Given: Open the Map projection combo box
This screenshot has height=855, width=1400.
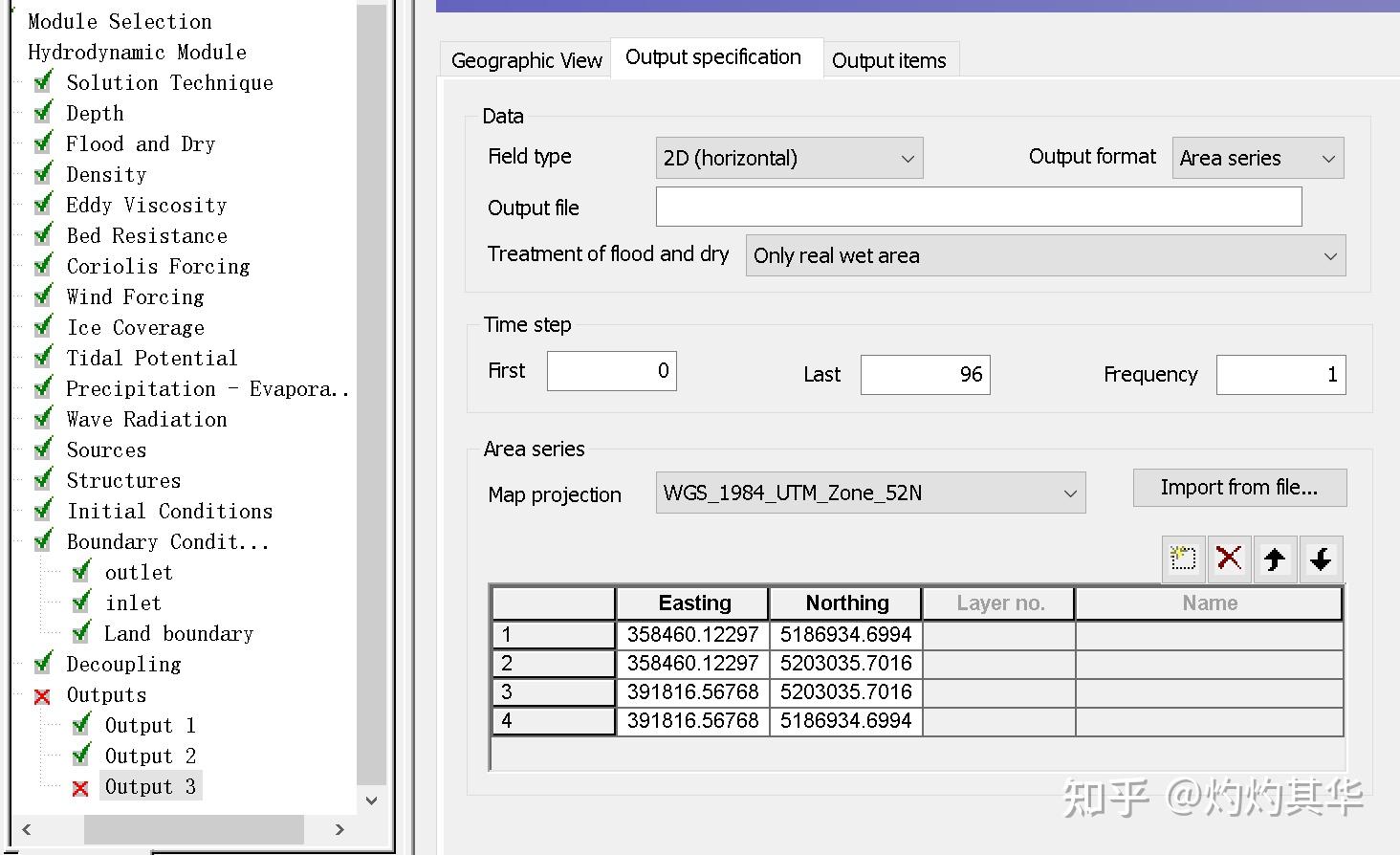Looking at the screenshot, I should coord(870,493).
